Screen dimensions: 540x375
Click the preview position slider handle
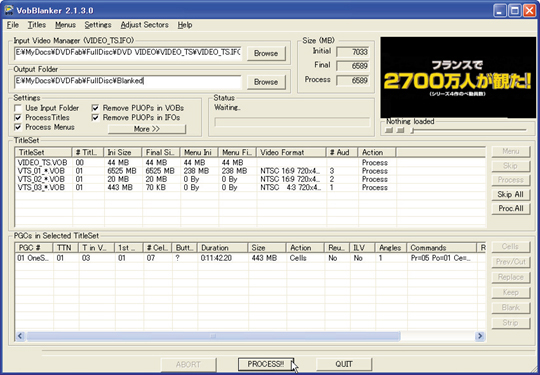(412, 130)
